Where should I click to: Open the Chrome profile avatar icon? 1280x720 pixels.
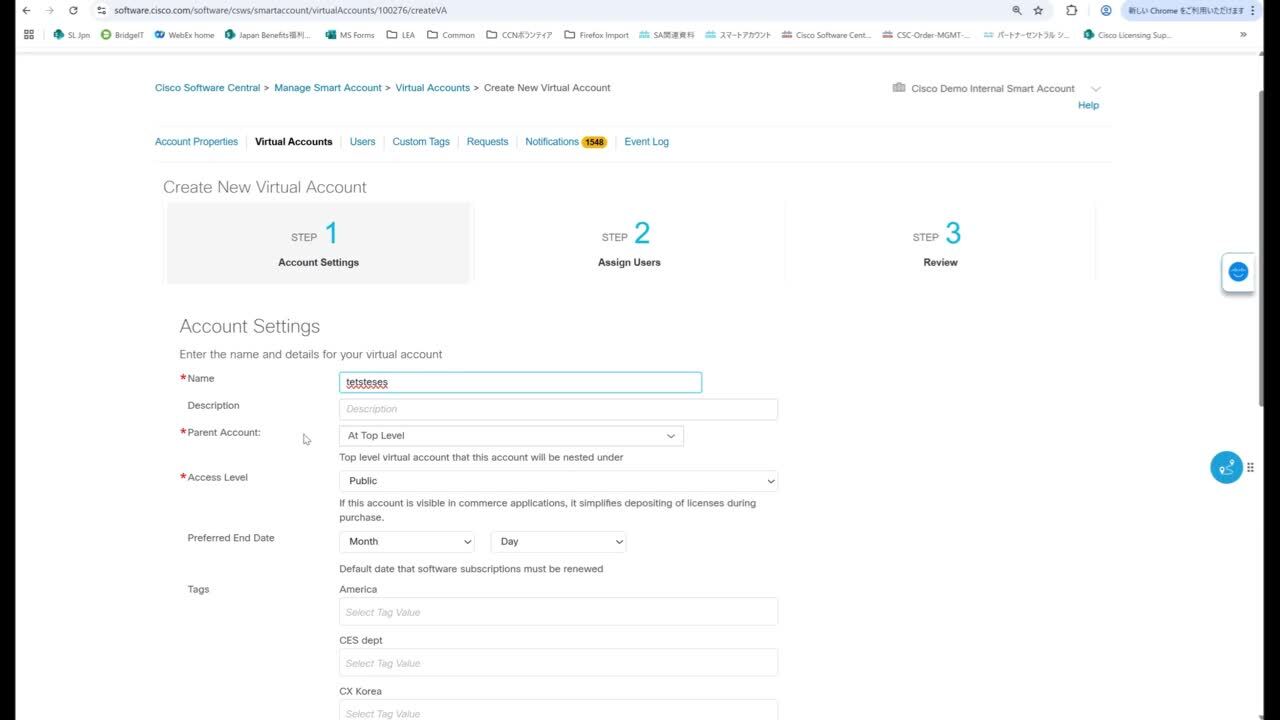click(x=1106, y=10)
